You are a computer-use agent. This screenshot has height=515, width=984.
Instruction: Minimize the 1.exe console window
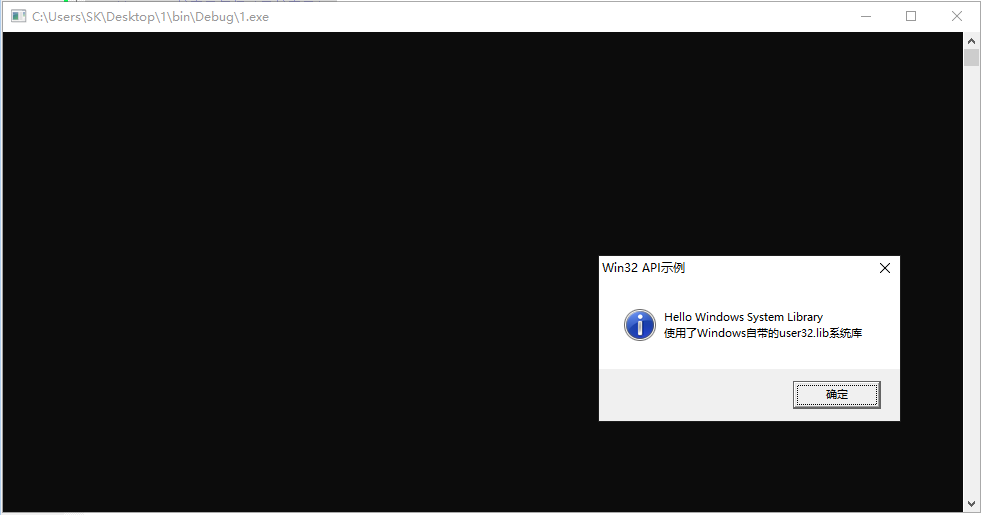(x=864, y=16)
